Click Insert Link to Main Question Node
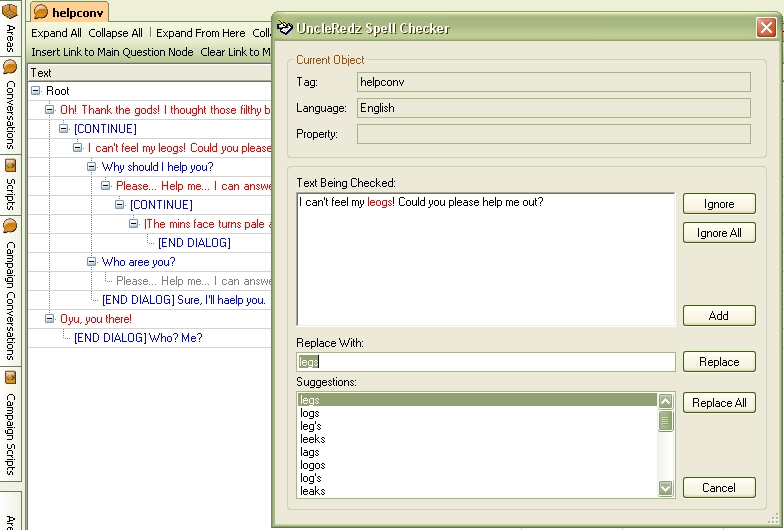Viewport: 784px width, 530px height. click(112, 52)
